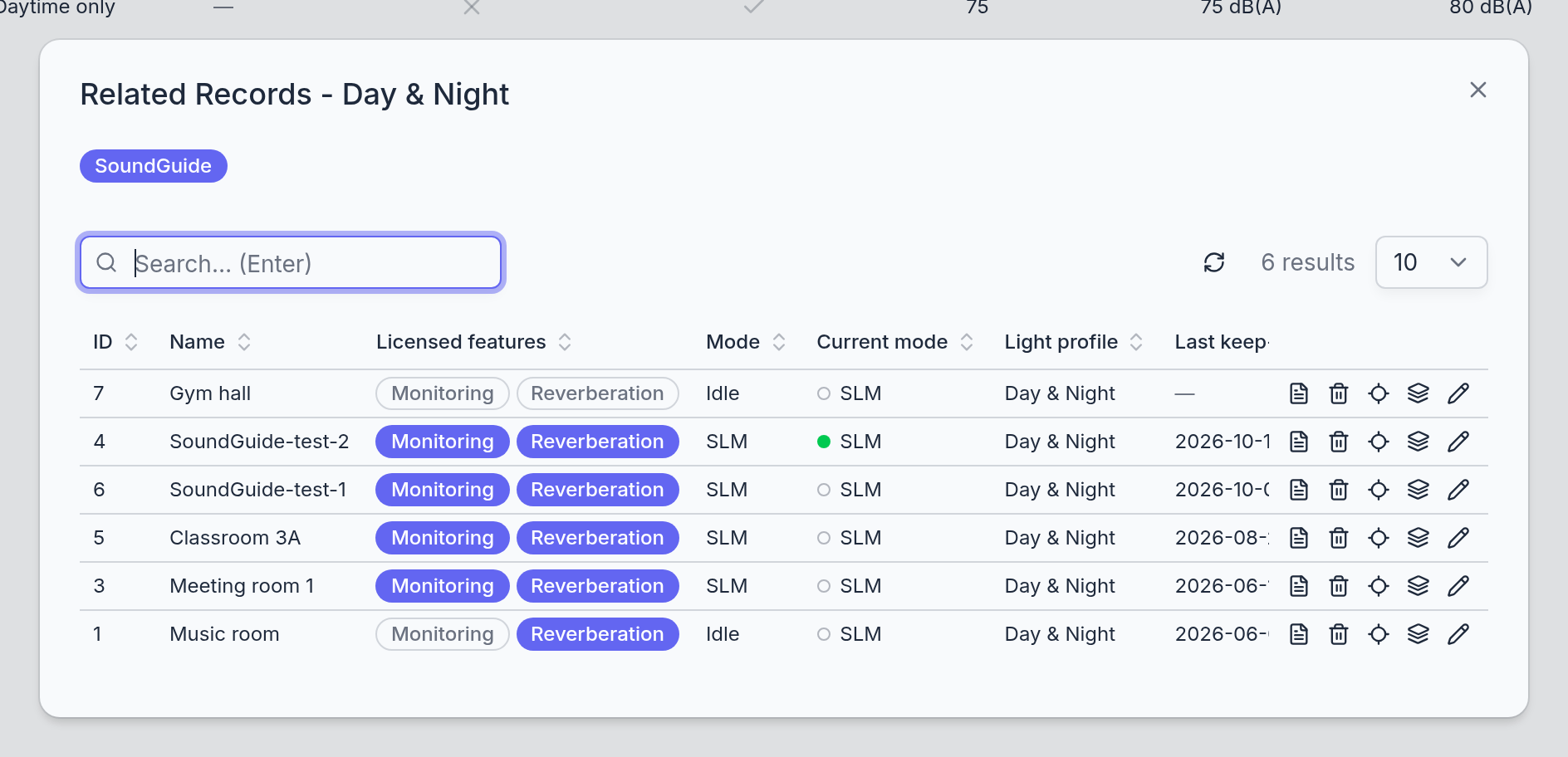1568x757 pixels.
Task: Focus the Search input field
Action: point(291,263)
